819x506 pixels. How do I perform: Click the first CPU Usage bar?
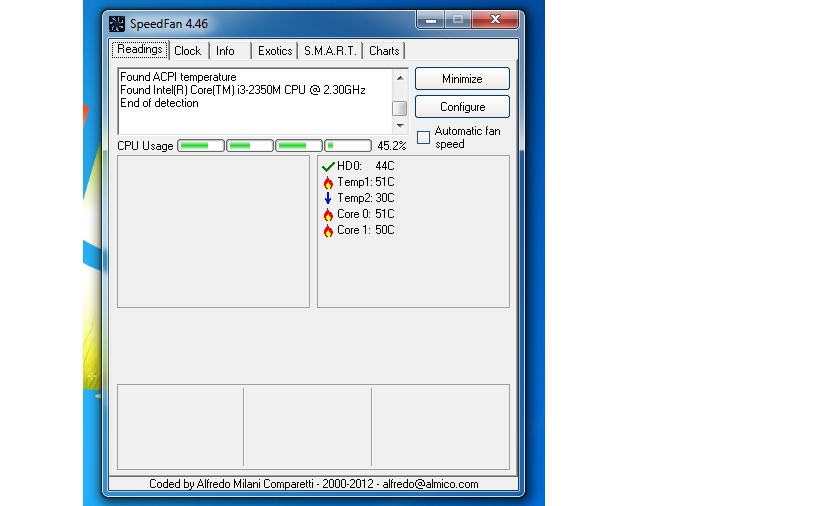pos(201,146)
